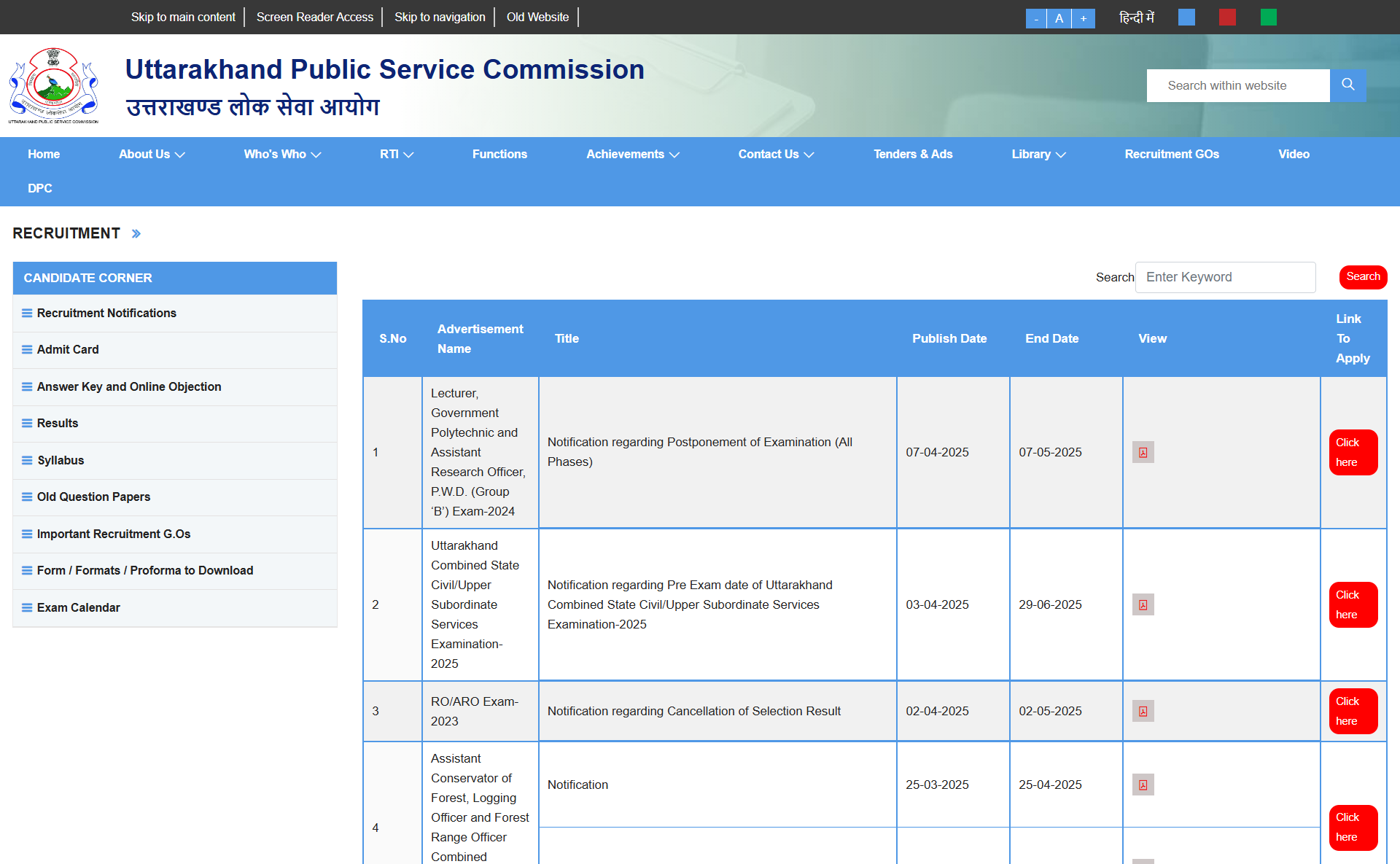The image size is (1400, 864).
Task: Switch language to Hindi
Action: coord(1136,17)
